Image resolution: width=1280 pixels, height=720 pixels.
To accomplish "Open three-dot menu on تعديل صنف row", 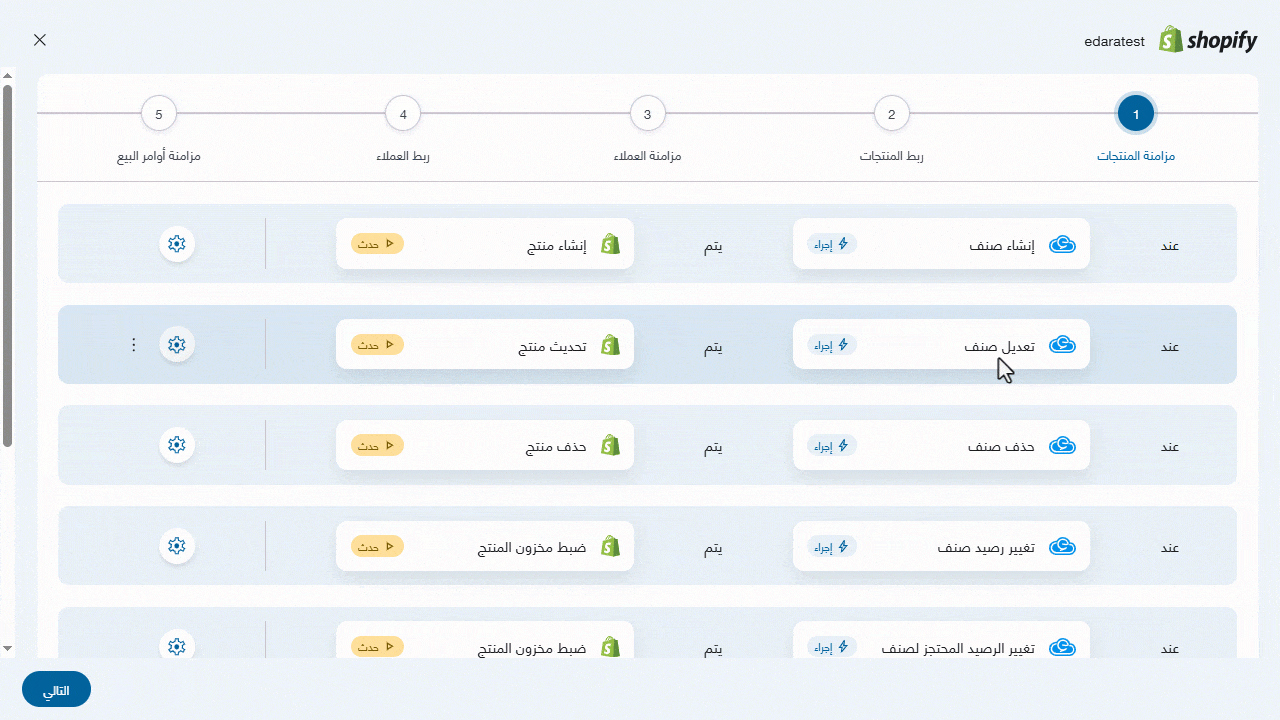I will tap(134, 344).
